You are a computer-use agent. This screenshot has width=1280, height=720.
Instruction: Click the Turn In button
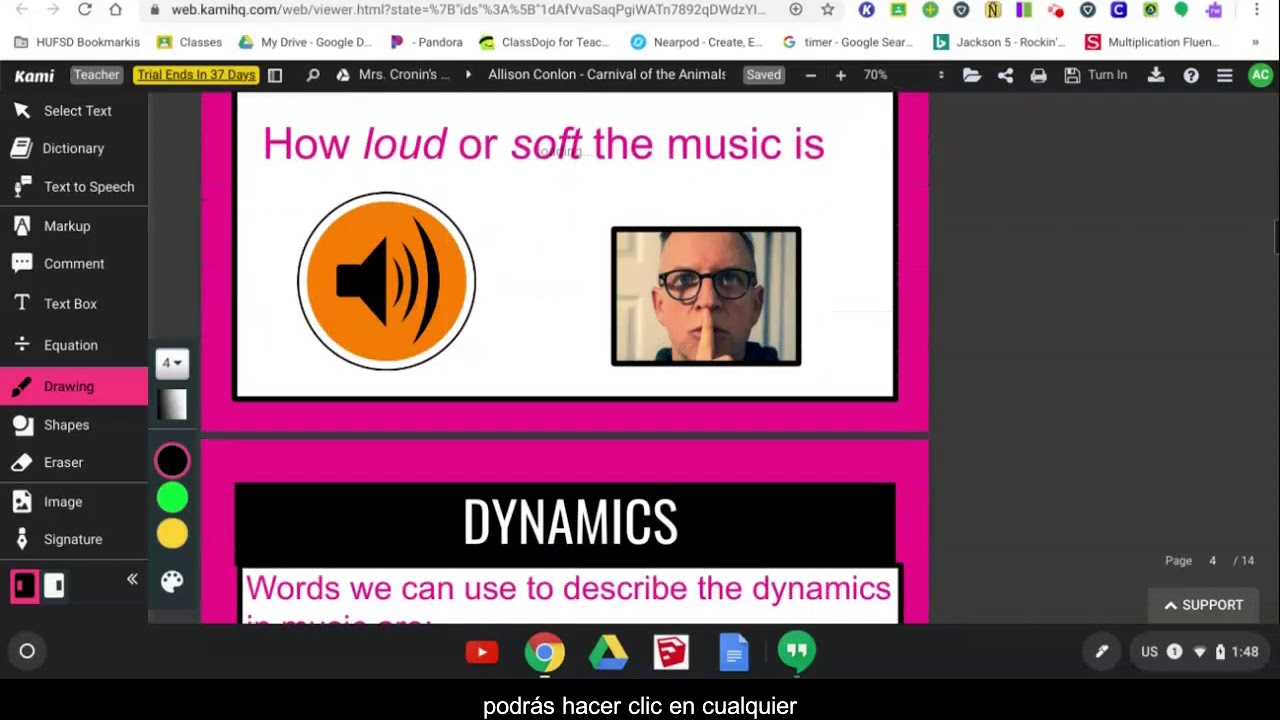[1095, 75]
